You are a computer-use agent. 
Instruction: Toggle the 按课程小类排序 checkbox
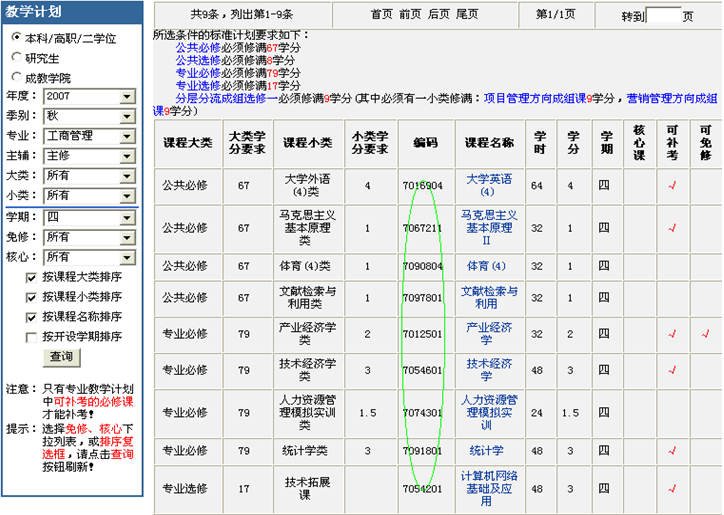tap(31, 297)
